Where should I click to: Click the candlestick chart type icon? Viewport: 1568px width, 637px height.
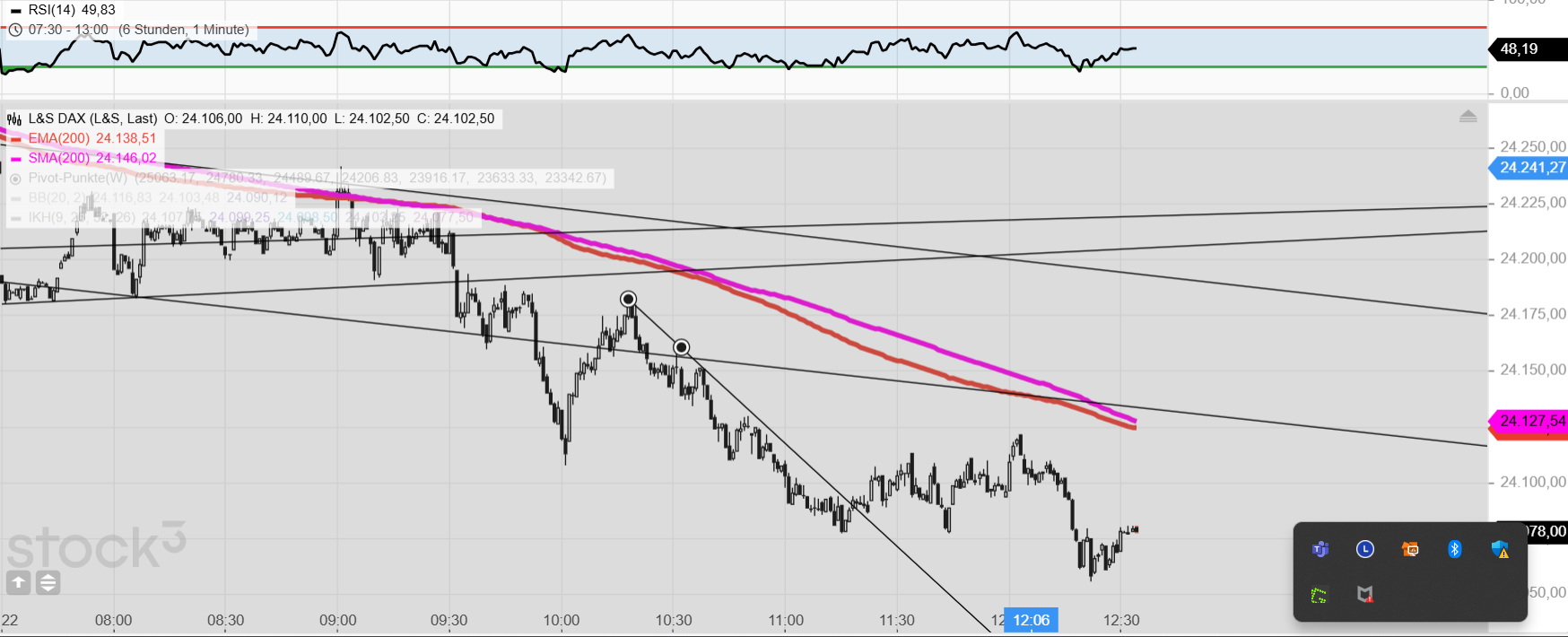[x=14, y=118]
